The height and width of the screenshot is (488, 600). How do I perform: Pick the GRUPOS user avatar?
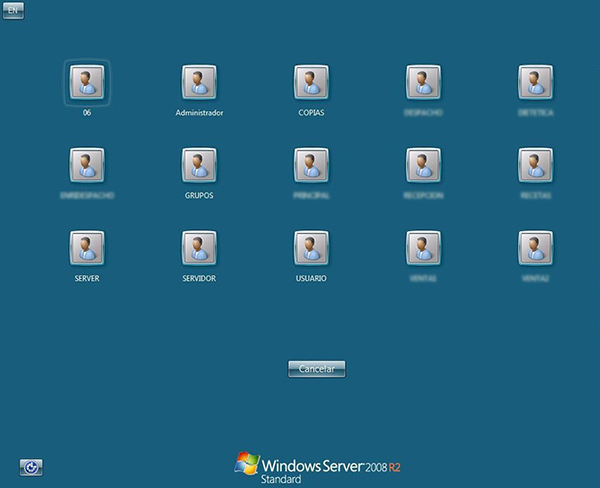[199, 165]
